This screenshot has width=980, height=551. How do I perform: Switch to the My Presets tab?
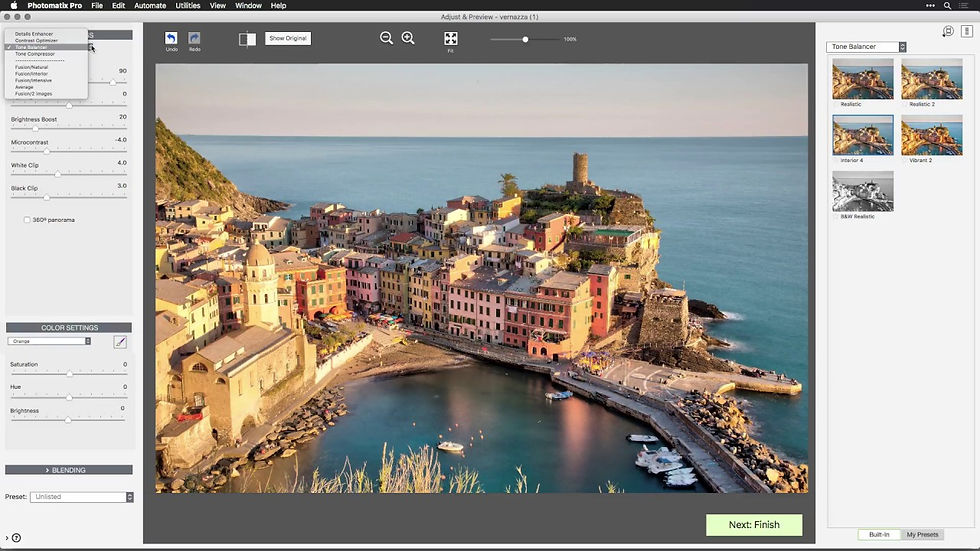point(922,534)
